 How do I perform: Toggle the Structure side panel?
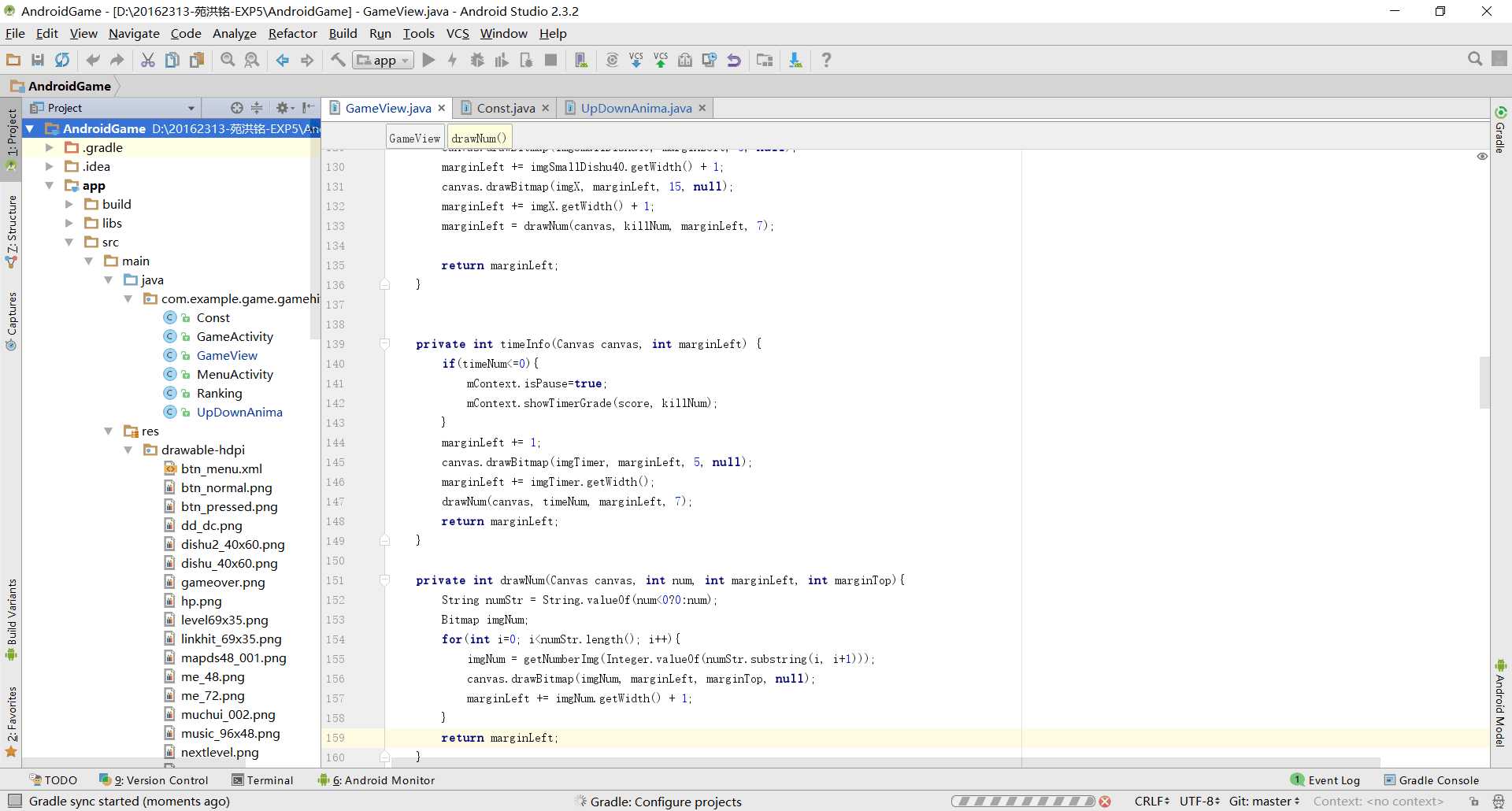(11, 230)
